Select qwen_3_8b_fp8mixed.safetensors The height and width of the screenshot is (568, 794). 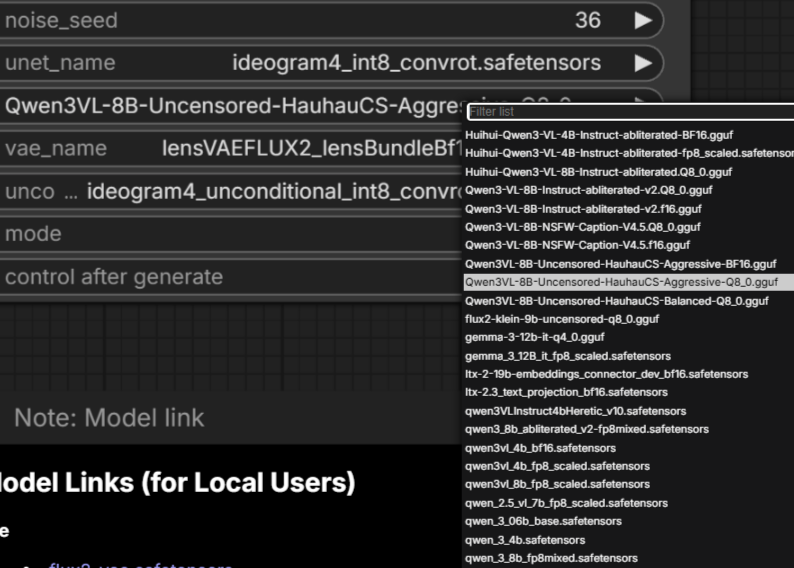tap(629, 559)
